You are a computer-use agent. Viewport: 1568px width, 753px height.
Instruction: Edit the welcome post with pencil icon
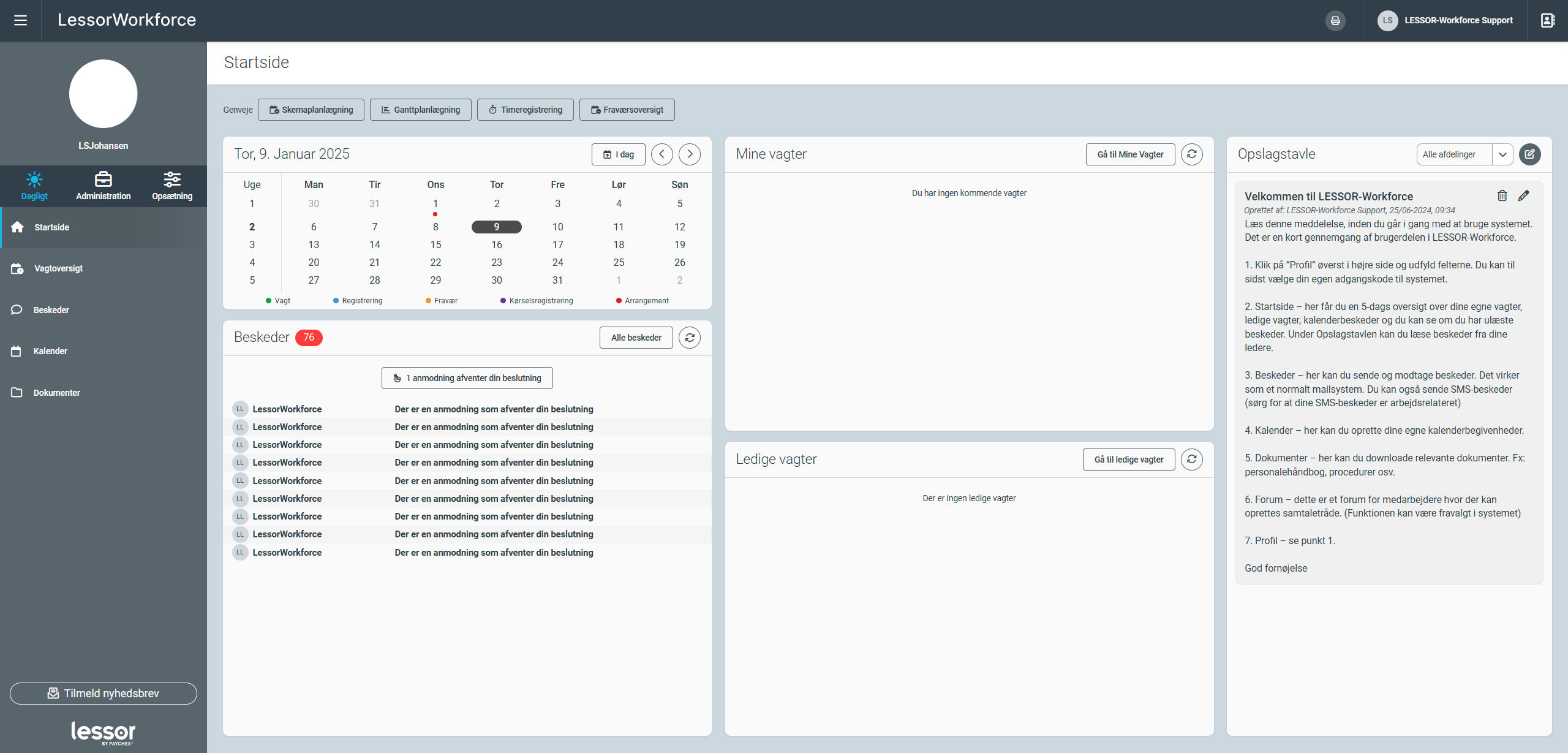pyautogui.click(x=1523, y=196)
